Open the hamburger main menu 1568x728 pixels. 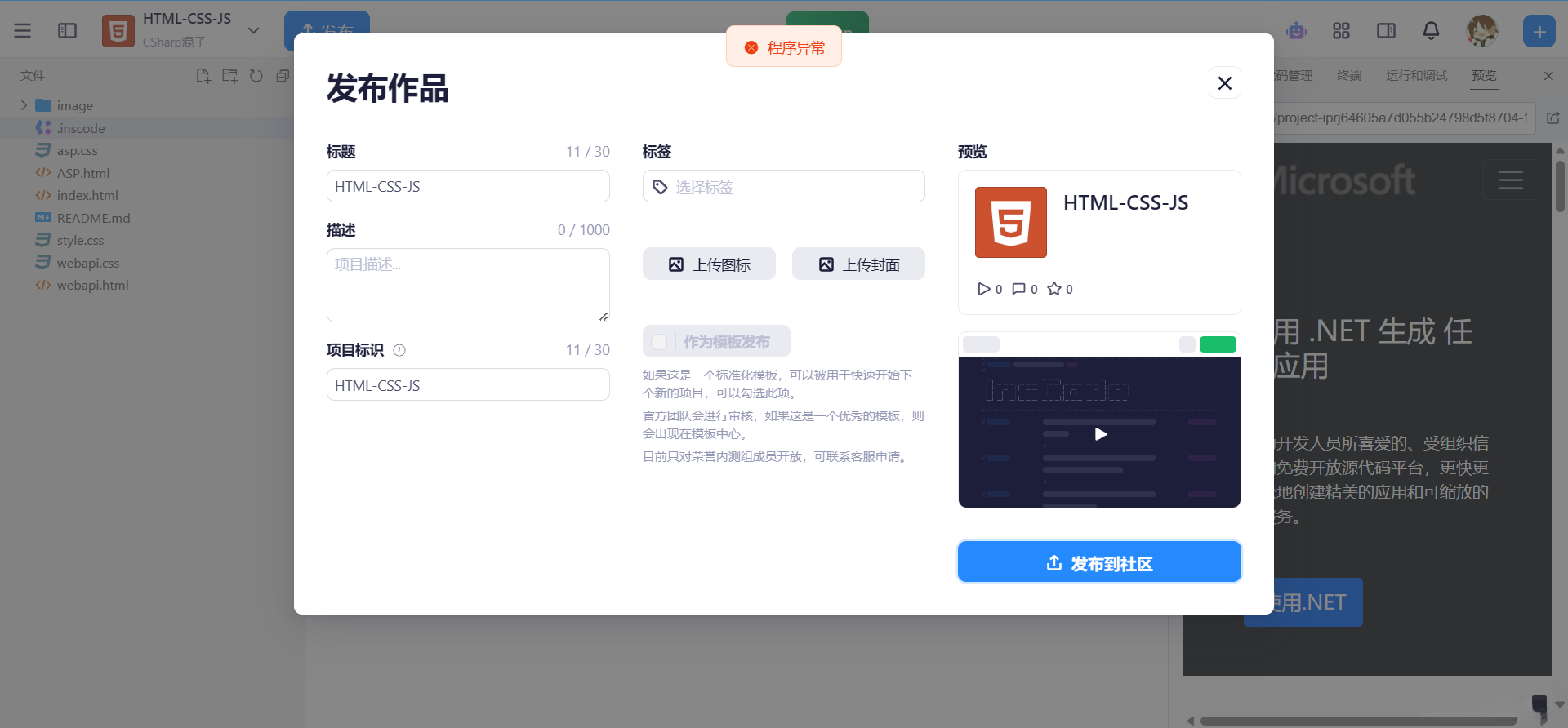[23, 31]
